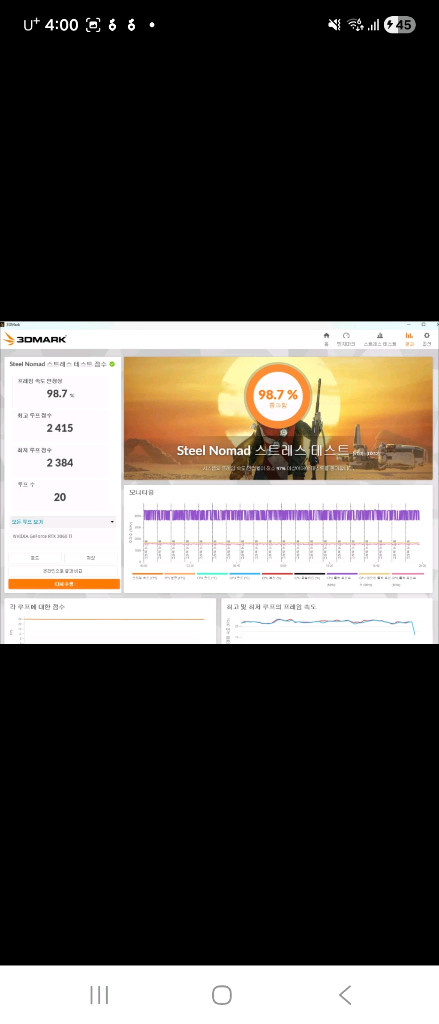Open the Benchmarks tab with gauge icon
439x1024 pixels.
coord(346,338)
